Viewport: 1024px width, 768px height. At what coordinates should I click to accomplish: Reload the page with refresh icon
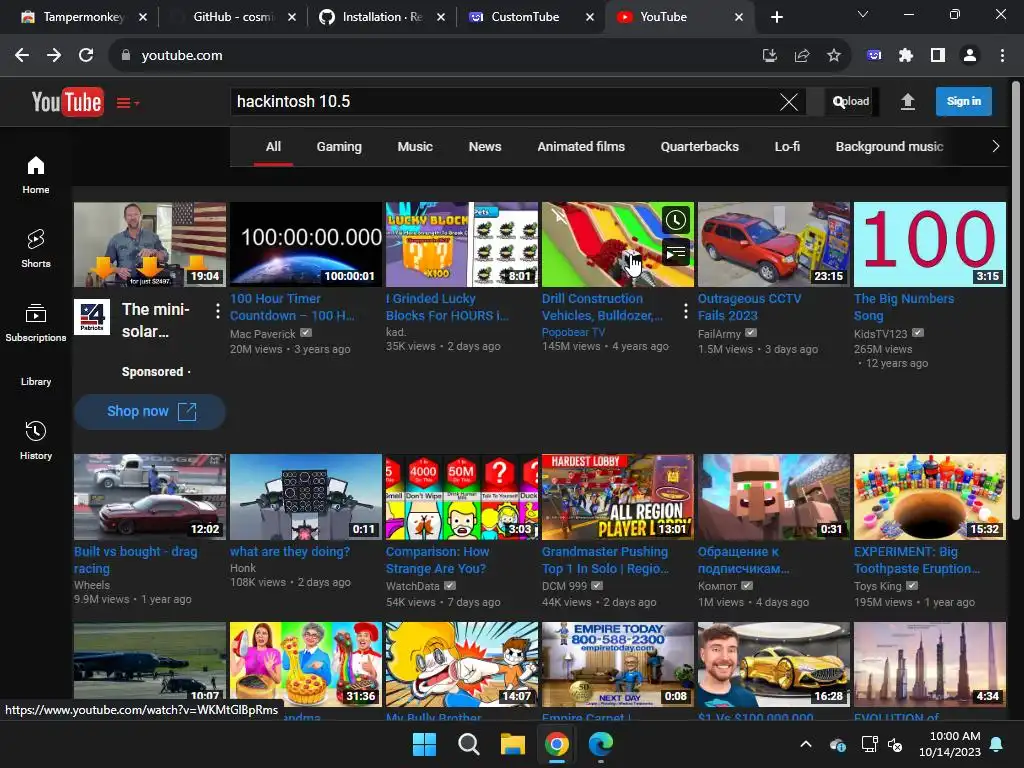[86, 56]
